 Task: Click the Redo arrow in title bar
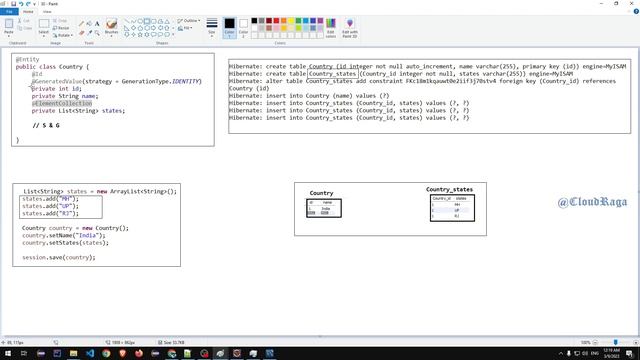pos(28,4)
